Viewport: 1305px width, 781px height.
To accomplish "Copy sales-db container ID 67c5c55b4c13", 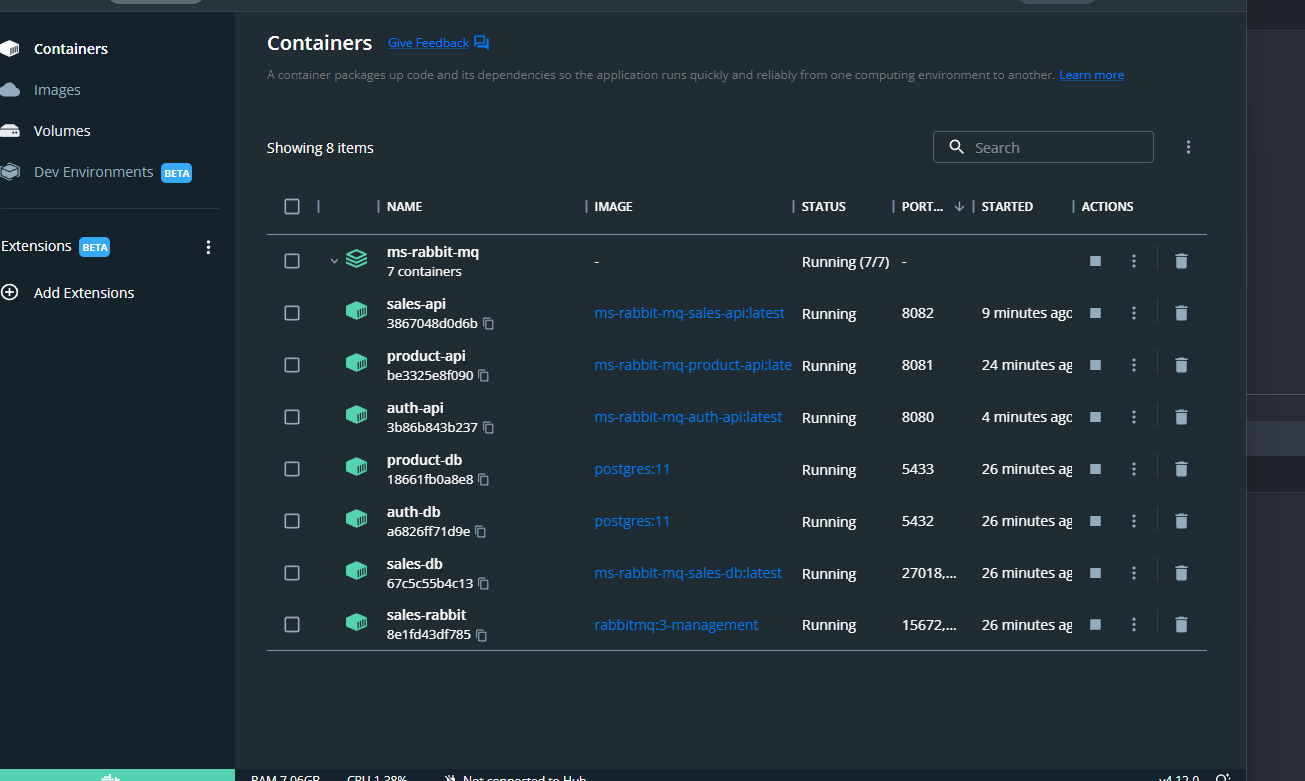I will pos(484,584).
